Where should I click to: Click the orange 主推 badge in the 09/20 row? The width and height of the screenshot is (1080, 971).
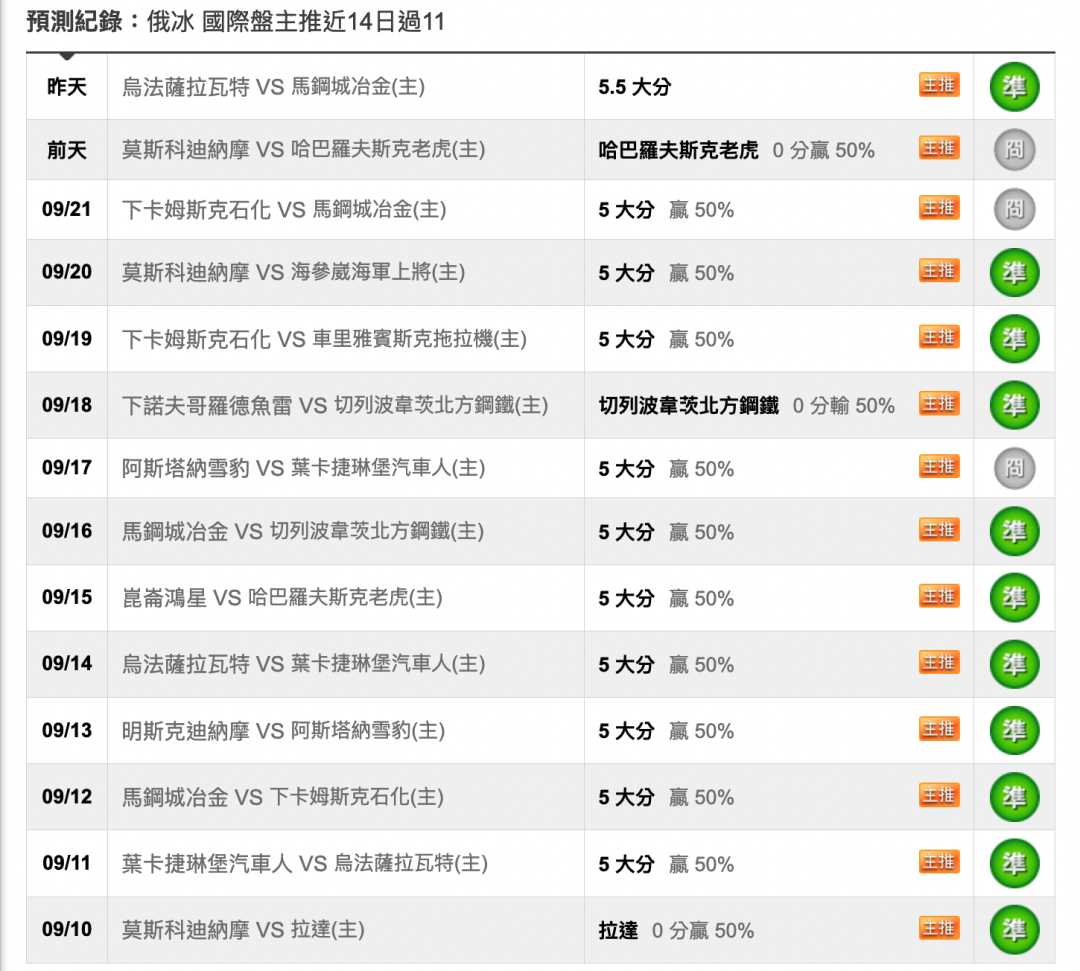click(939, 271)
